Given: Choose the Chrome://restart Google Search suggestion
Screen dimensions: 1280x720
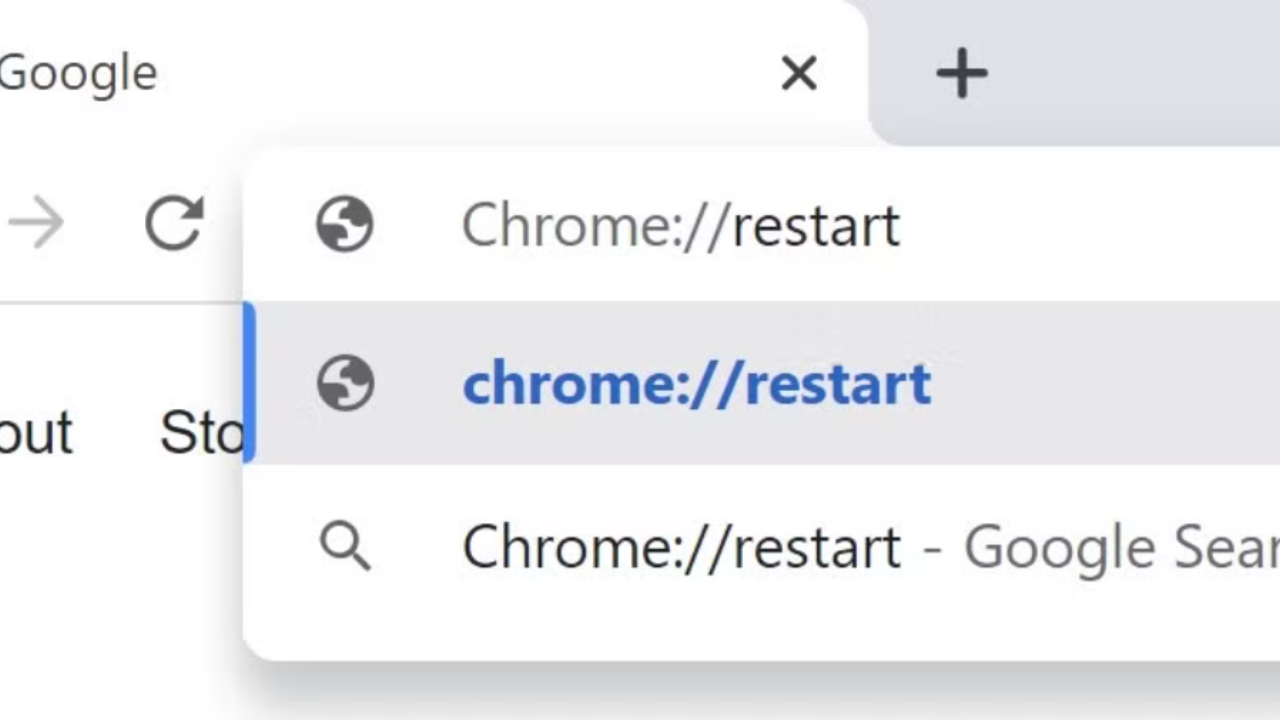Looking at the screenshot, I should click(x=680, y=548).
